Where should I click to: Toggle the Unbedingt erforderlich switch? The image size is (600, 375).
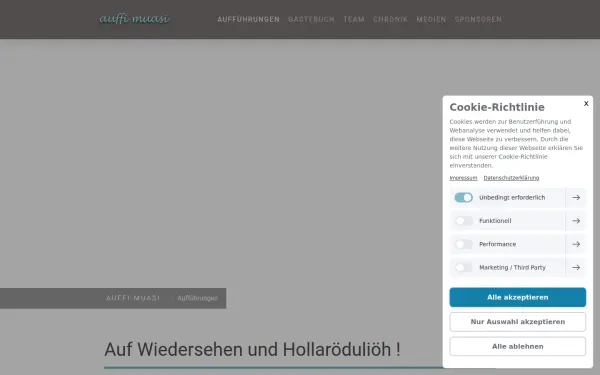click(463, 197)
